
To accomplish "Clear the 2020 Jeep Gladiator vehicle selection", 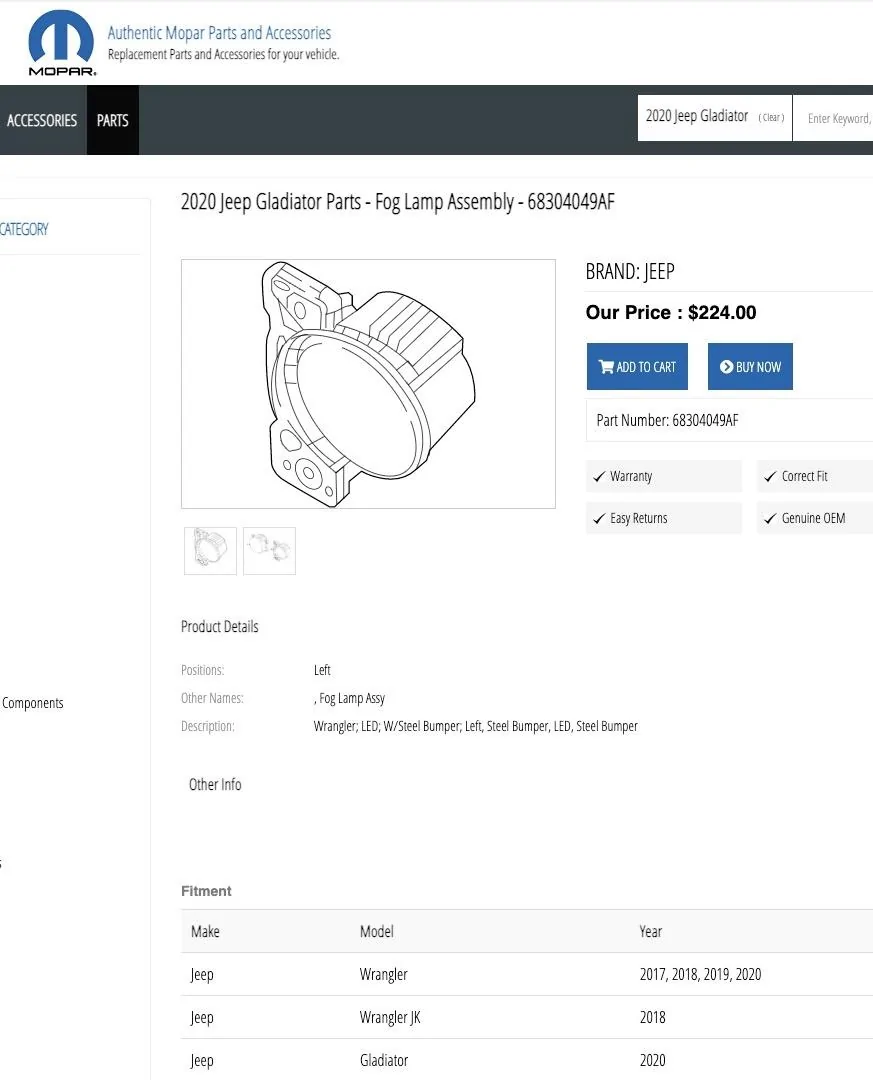I will point(771,118).
